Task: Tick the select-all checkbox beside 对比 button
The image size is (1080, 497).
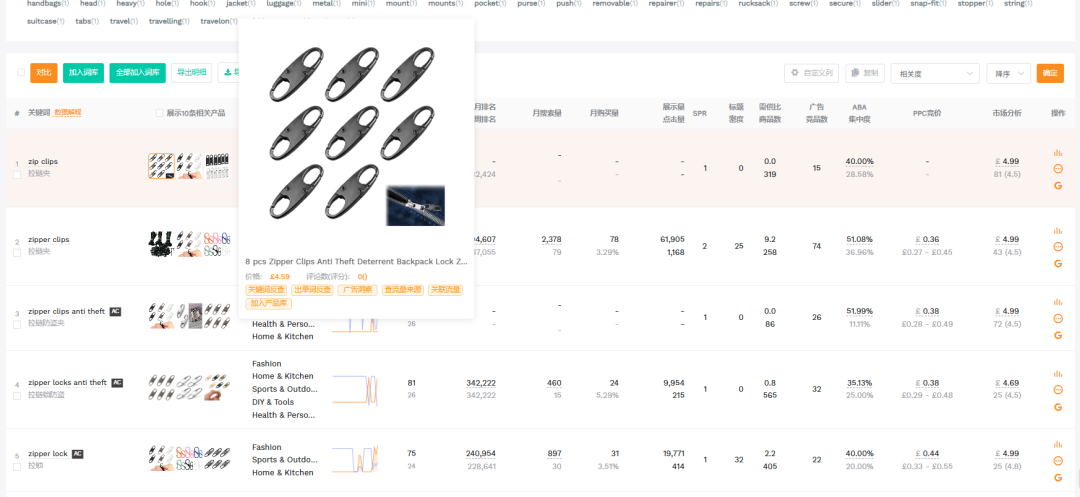Action: pyautogui.click(x=21, y=72)
